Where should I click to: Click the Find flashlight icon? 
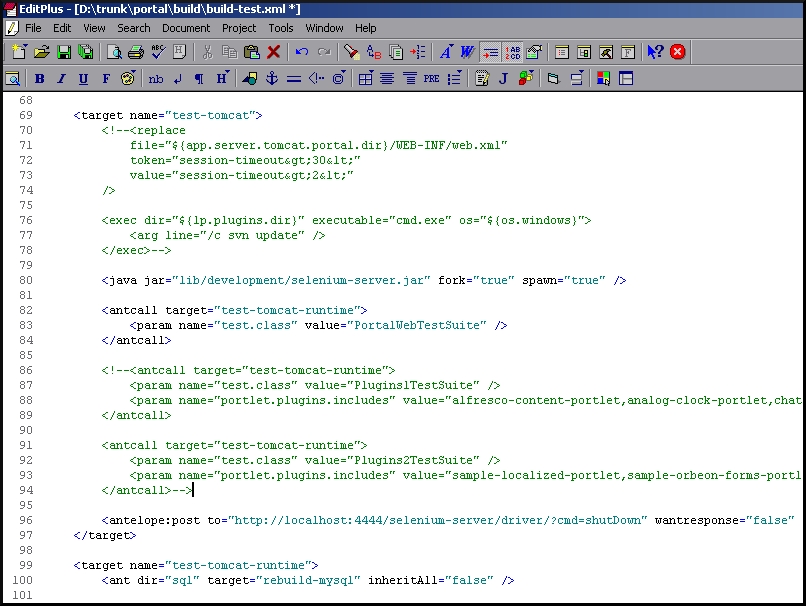point(351,52)
